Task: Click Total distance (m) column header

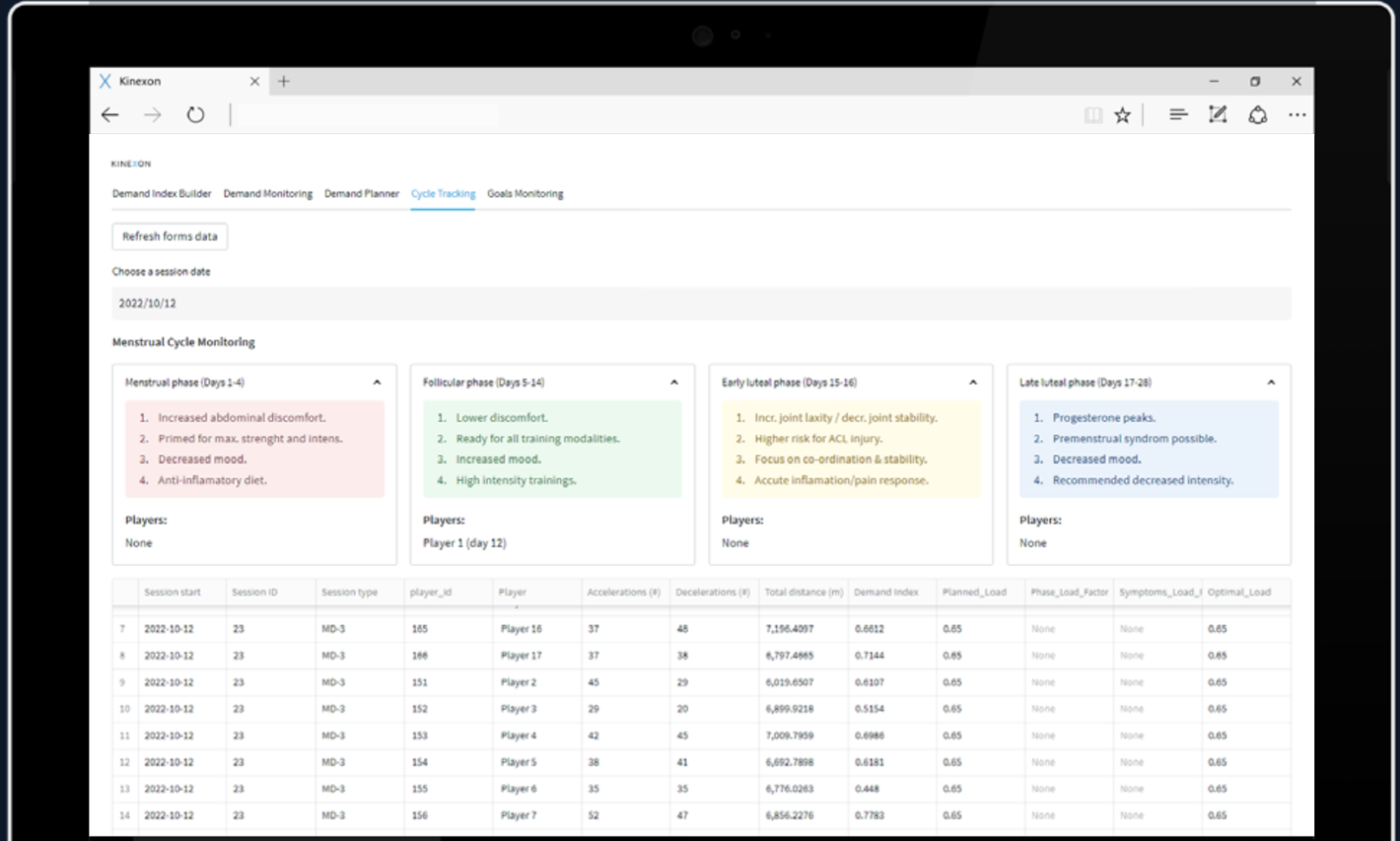Action: 803,592
